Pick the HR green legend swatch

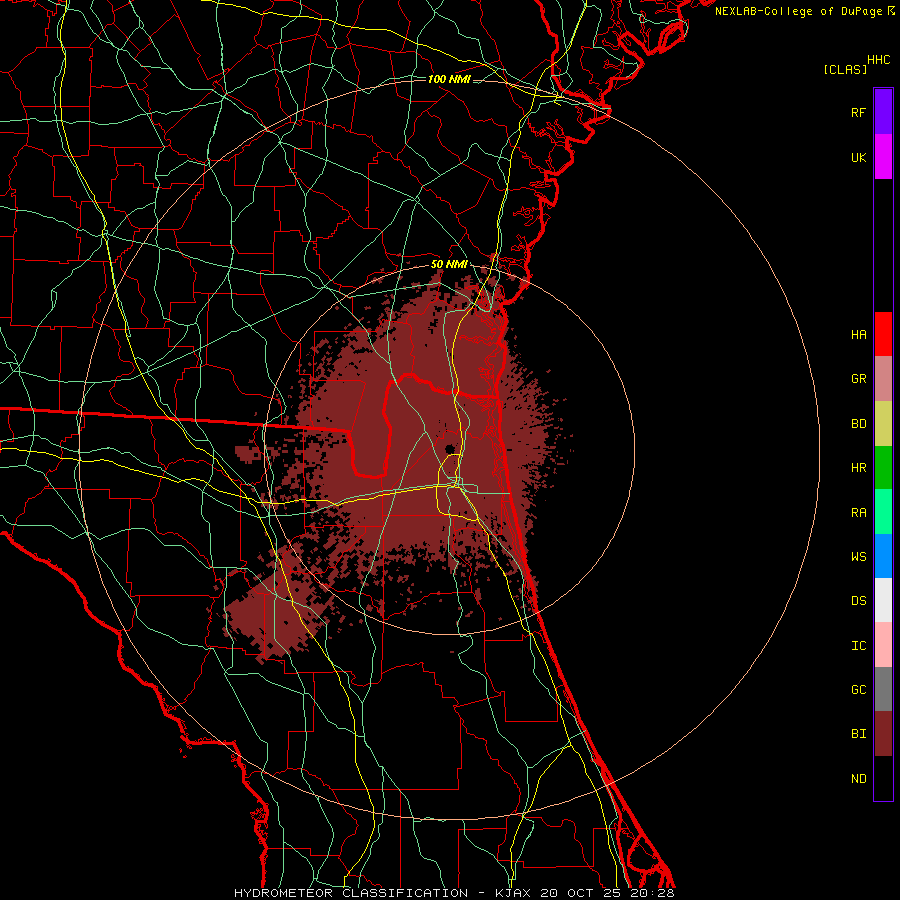pyautogui.click(x=883, y=468)
